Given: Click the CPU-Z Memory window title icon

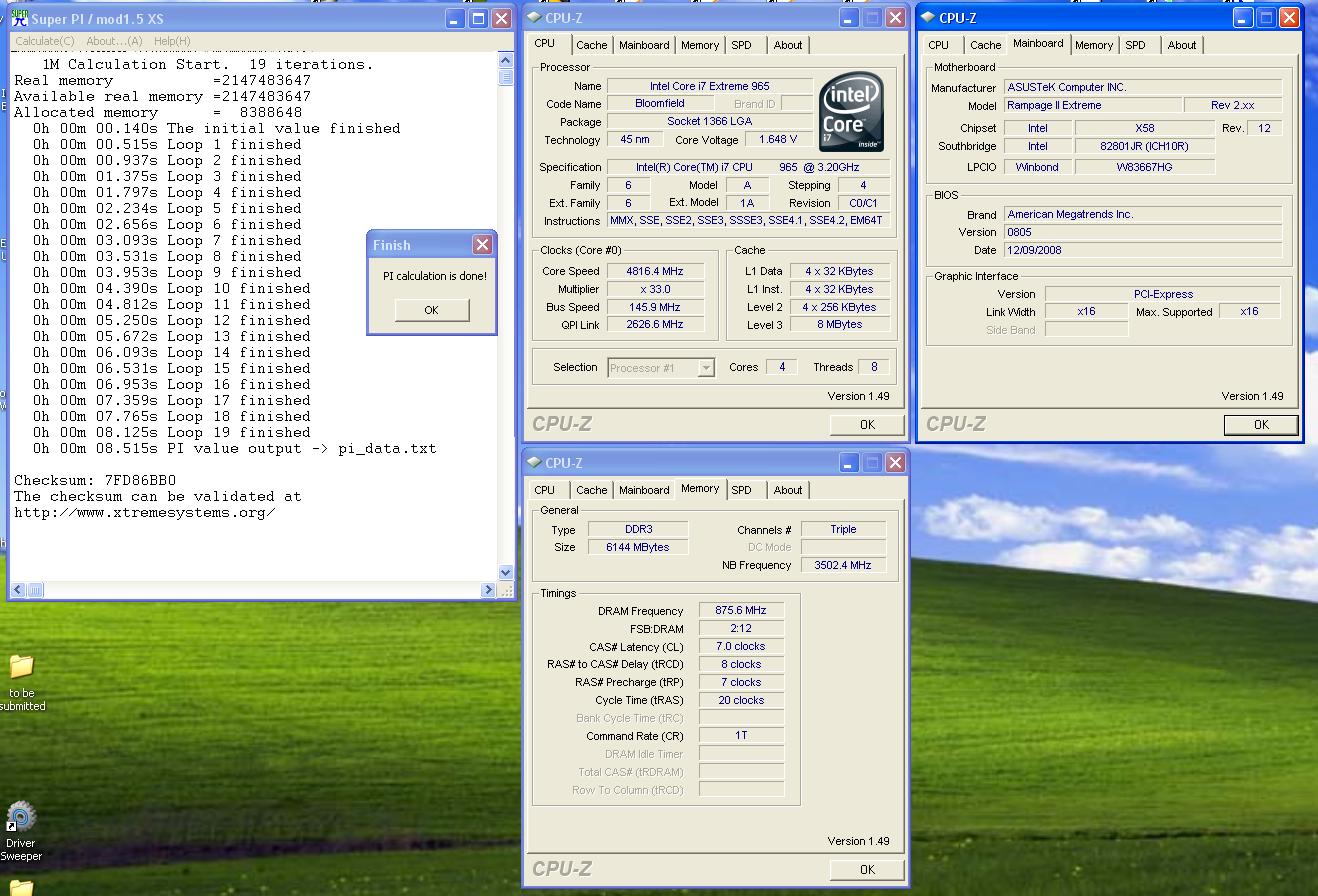Looking at the screenshot, I should tap(533, 463).
